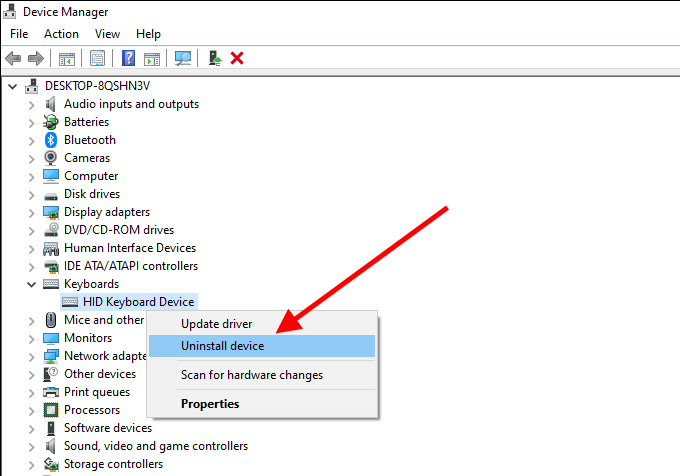Click the Audio inputs and outputs speaker icon
This screenshot has width=680, height=476.
(x=51, y=104)
